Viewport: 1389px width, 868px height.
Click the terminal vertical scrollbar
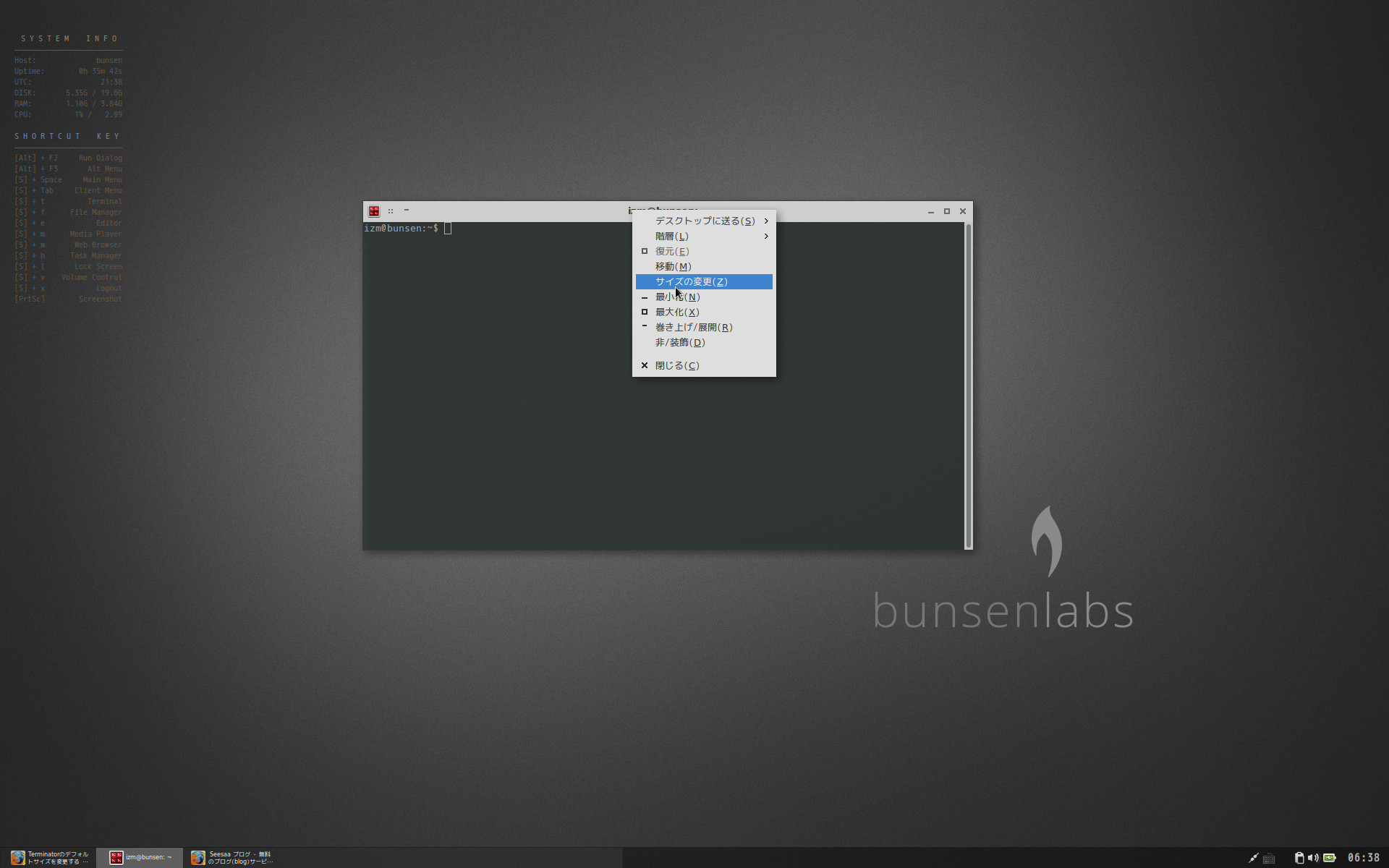(x=968, y=386)
